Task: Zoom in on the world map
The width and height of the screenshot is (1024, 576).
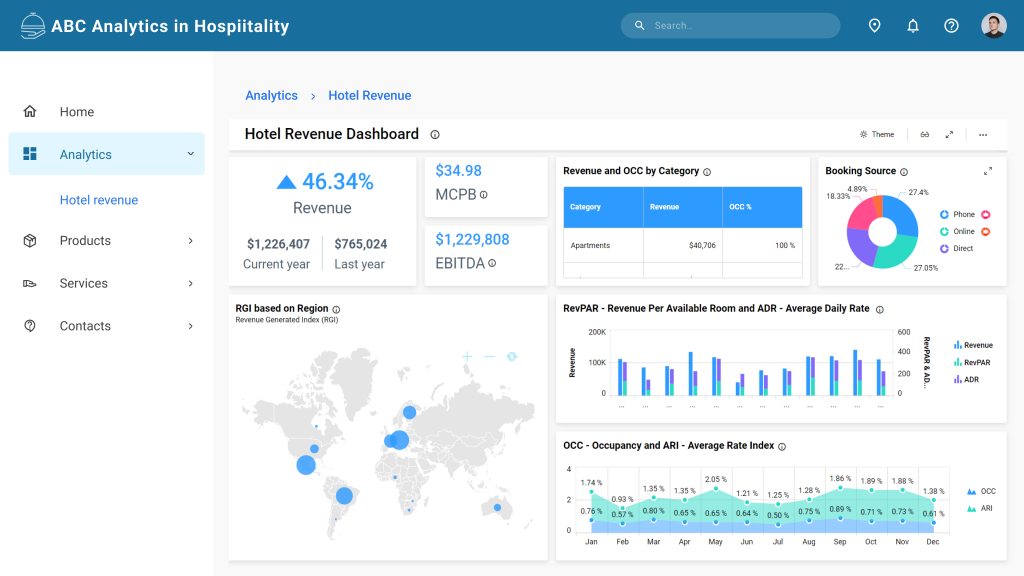Action: coord(467,357)
